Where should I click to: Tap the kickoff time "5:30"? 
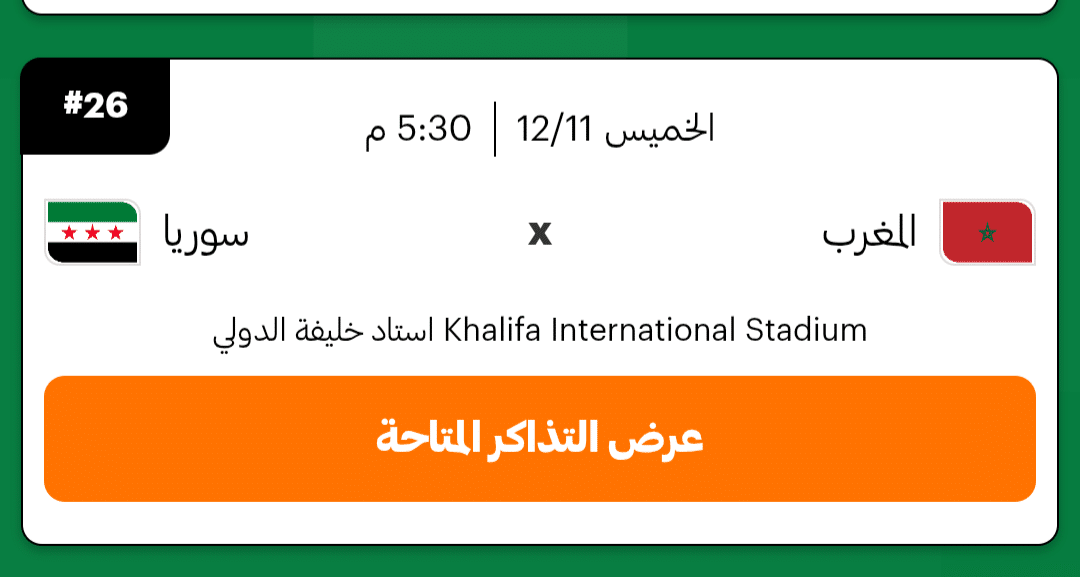tap(434, 129)
